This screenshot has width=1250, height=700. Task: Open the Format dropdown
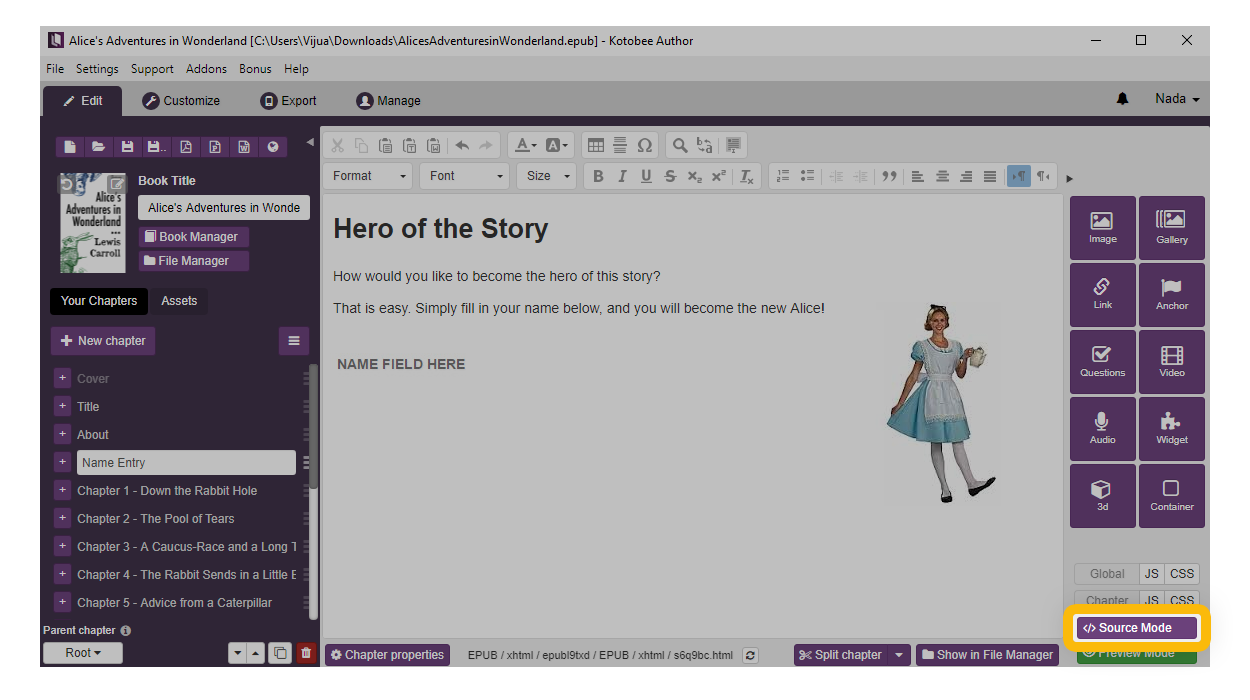pos(369,176)
